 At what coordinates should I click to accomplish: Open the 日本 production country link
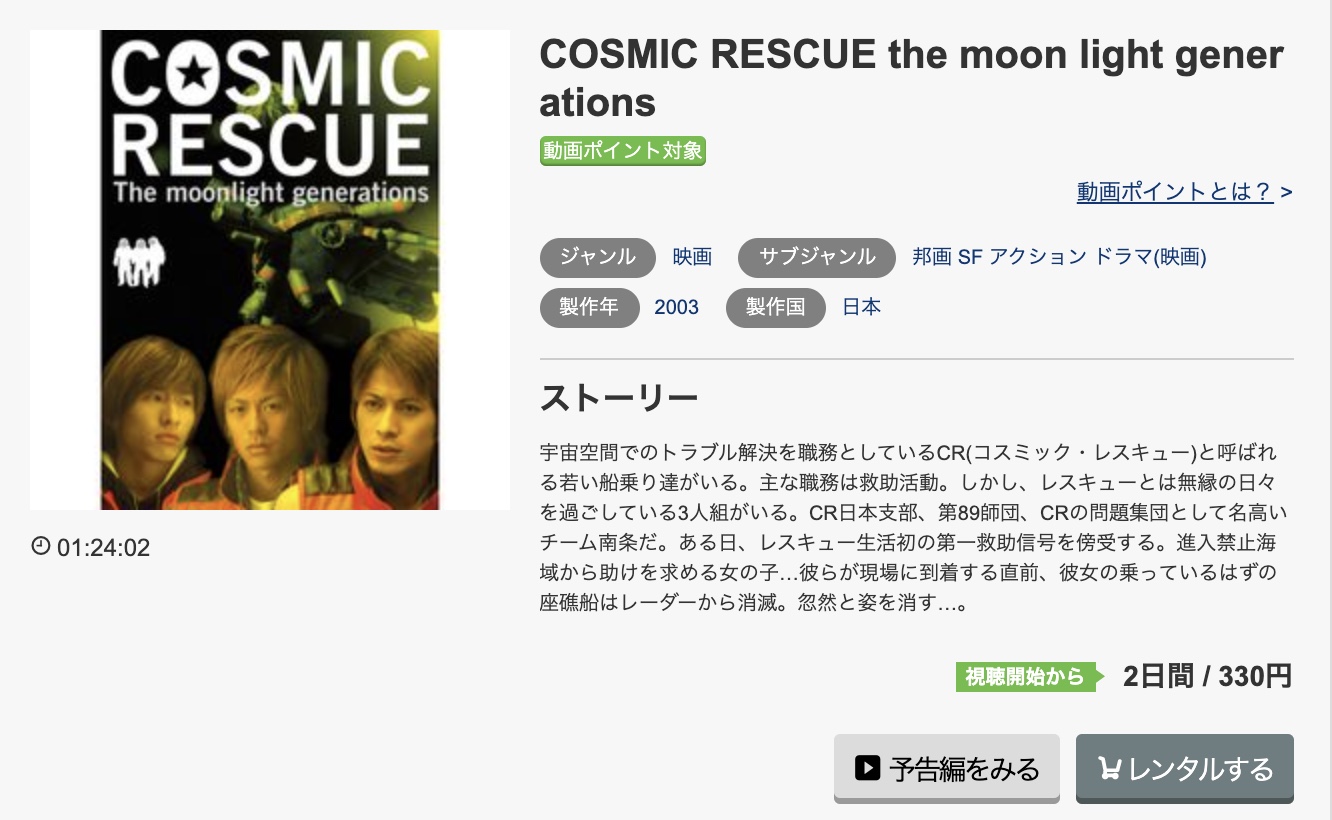click(863, 307)
